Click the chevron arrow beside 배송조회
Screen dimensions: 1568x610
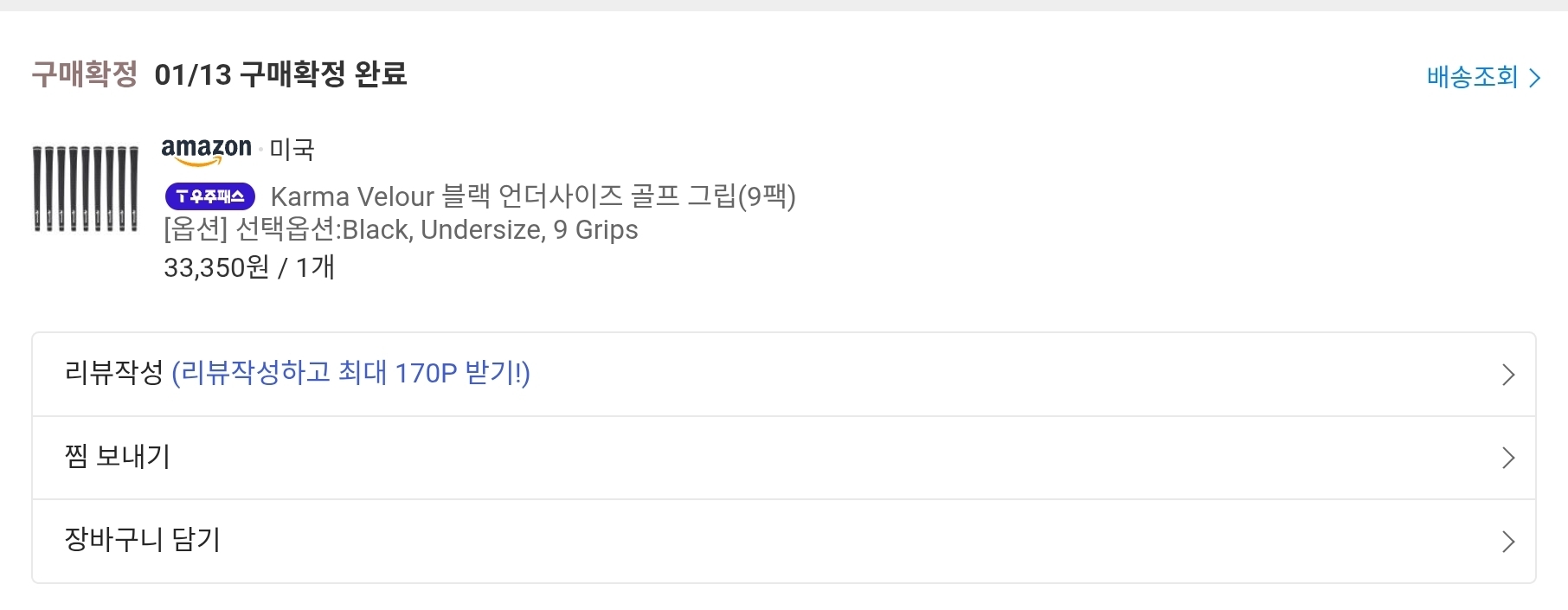[x=1535, y=78]
